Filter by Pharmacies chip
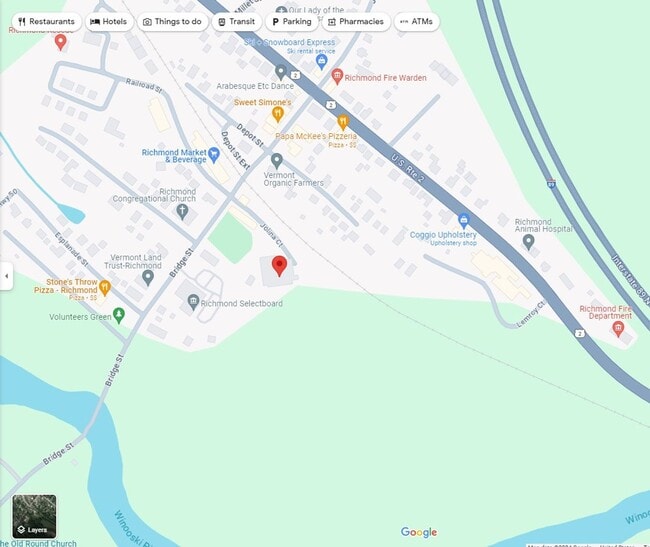Image resolution: width=650 pixels, height=547 pixels. [356, 22]
